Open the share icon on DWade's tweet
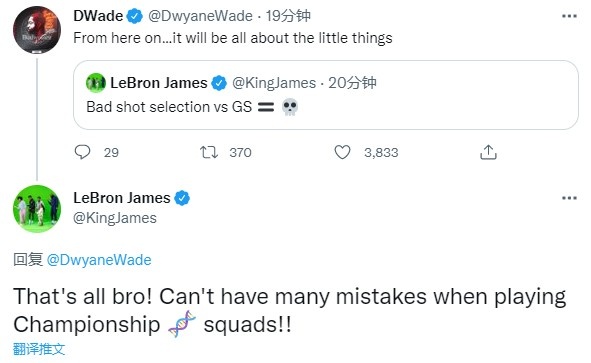This screenshot has height=363, width=591. tap(488, 152)
